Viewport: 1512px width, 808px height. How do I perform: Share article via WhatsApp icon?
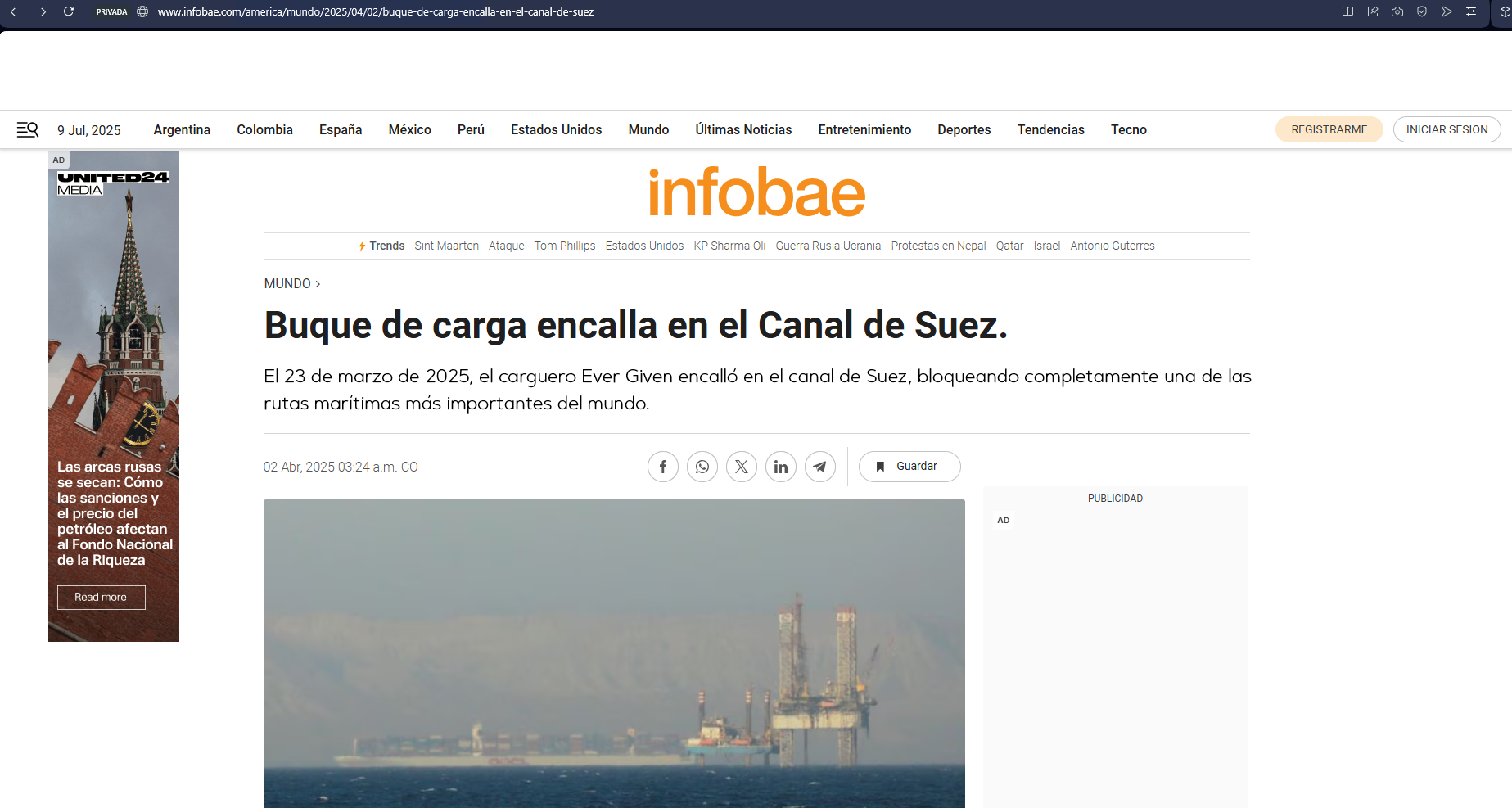point(702,467)
